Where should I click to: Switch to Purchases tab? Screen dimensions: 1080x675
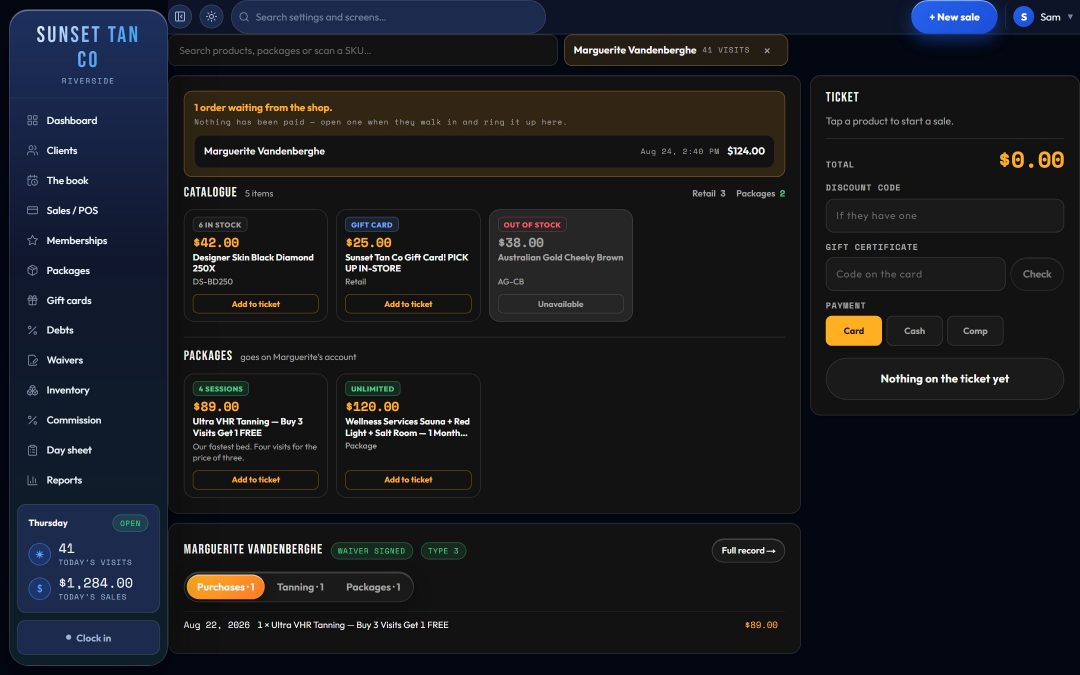coord(225,587)
